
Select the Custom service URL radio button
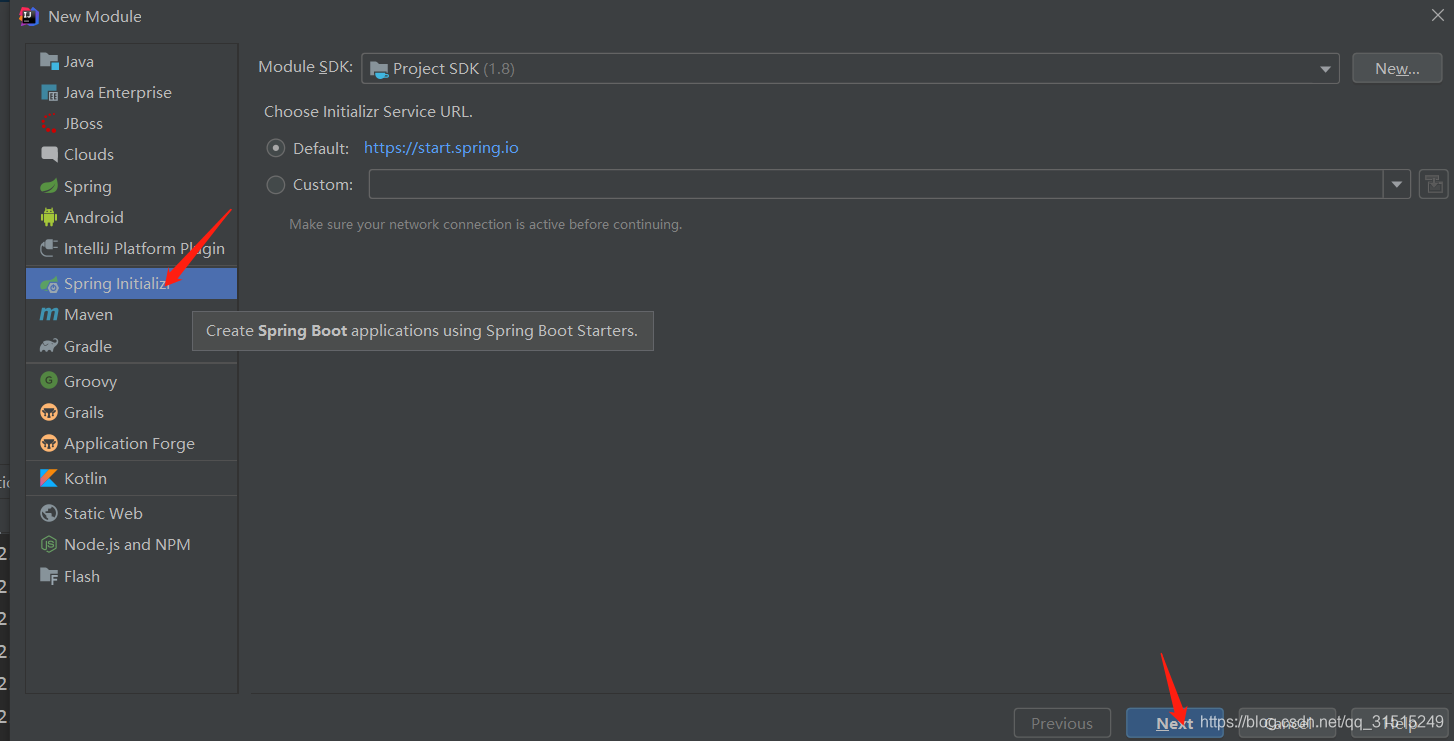tap(276, 184)
